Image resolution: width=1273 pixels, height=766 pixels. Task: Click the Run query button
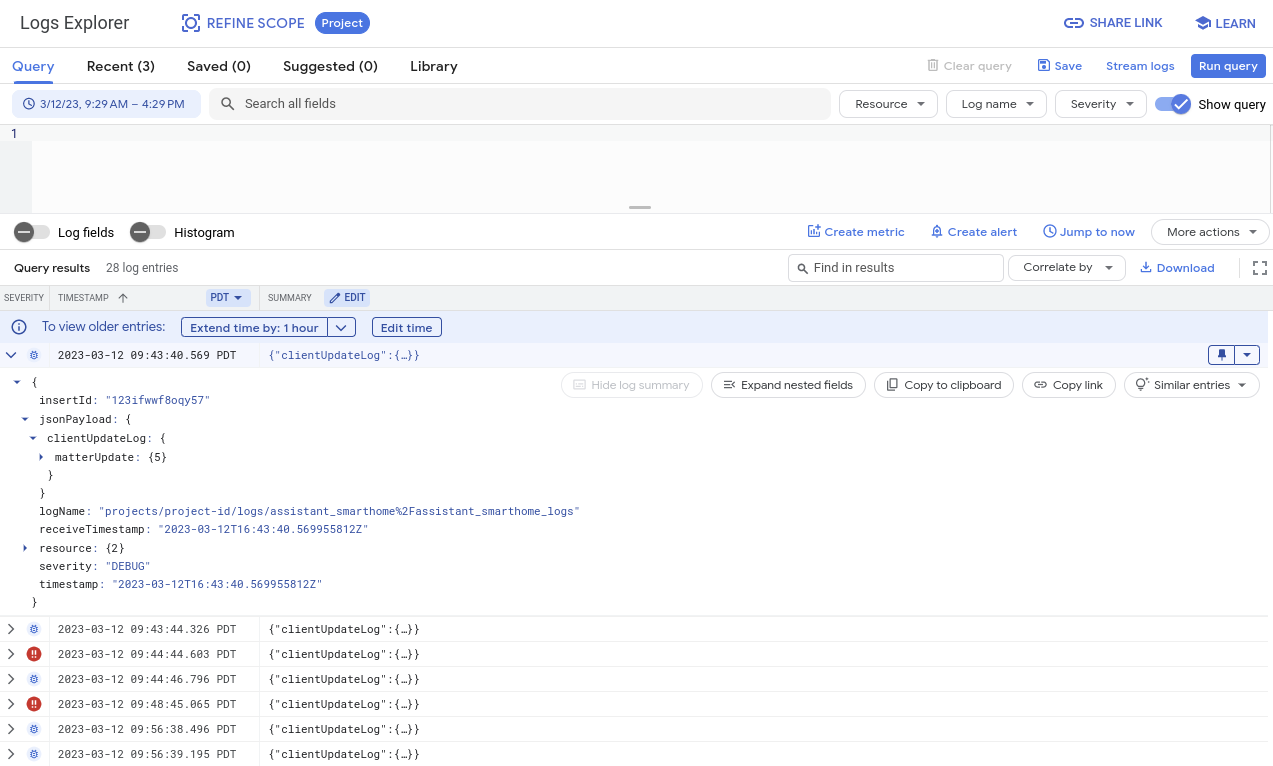pyautogui.click(x=1228, y=65)
